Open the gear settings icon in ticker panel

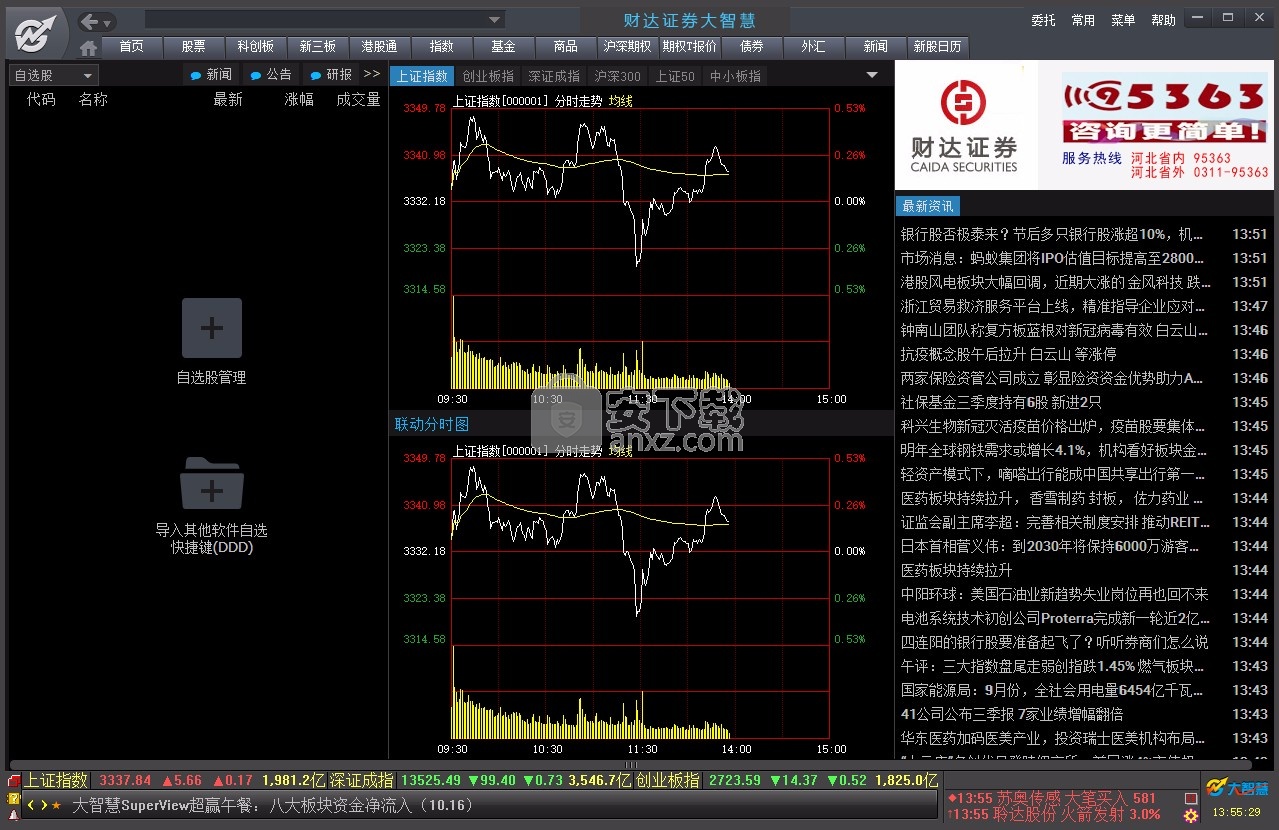(x=1190, y=816)
